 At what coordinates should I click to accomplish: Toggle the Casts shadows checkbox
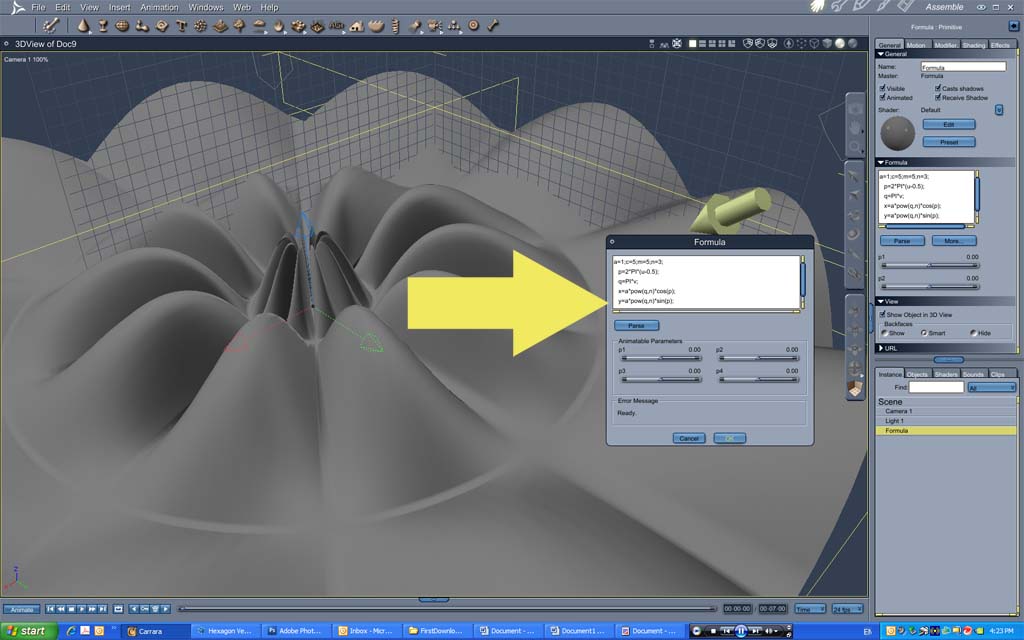tap(937, 88)
